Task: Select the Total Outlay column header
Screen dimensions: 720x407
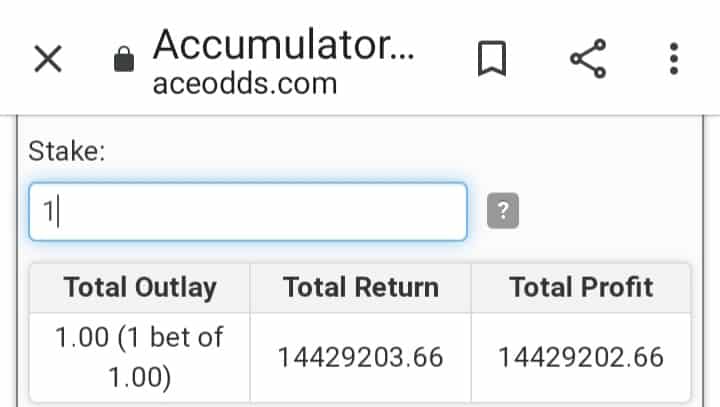Action: (x=140, y=288)
